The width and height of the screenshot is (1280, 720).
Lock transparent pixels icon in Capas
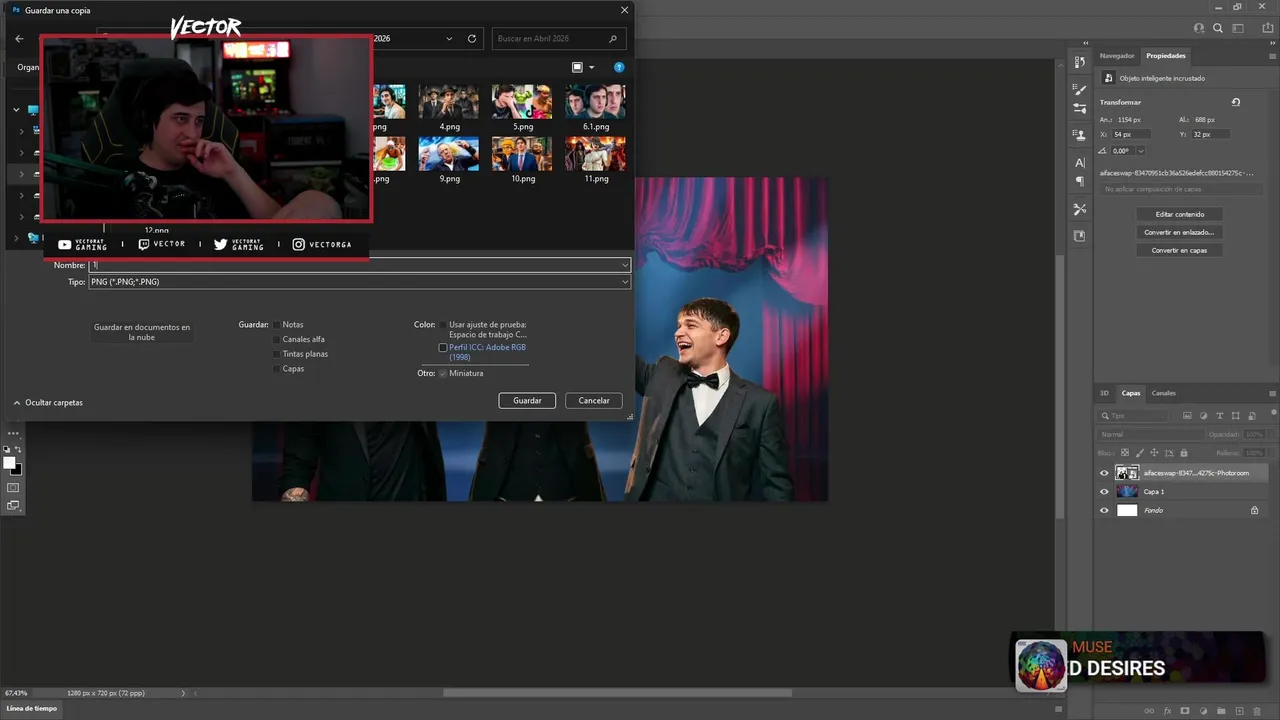click(x=1124, y=453)
